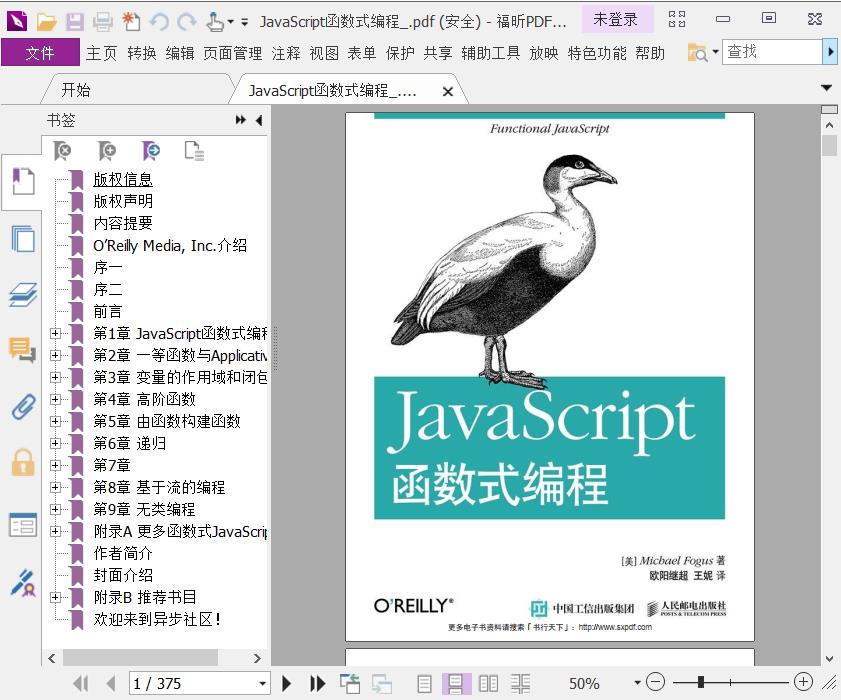The width and height of the screenshot is (841, 700).
Task: Open the 注释 ribbon tab
Action: click(286, 53)
